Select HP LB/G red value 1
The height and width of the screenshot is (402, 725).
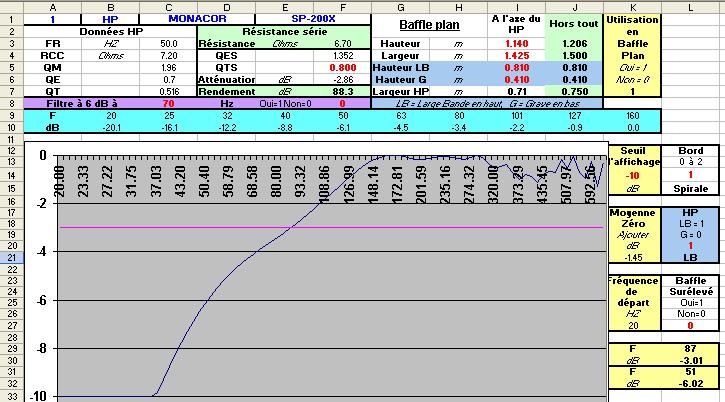click(690, 246)
